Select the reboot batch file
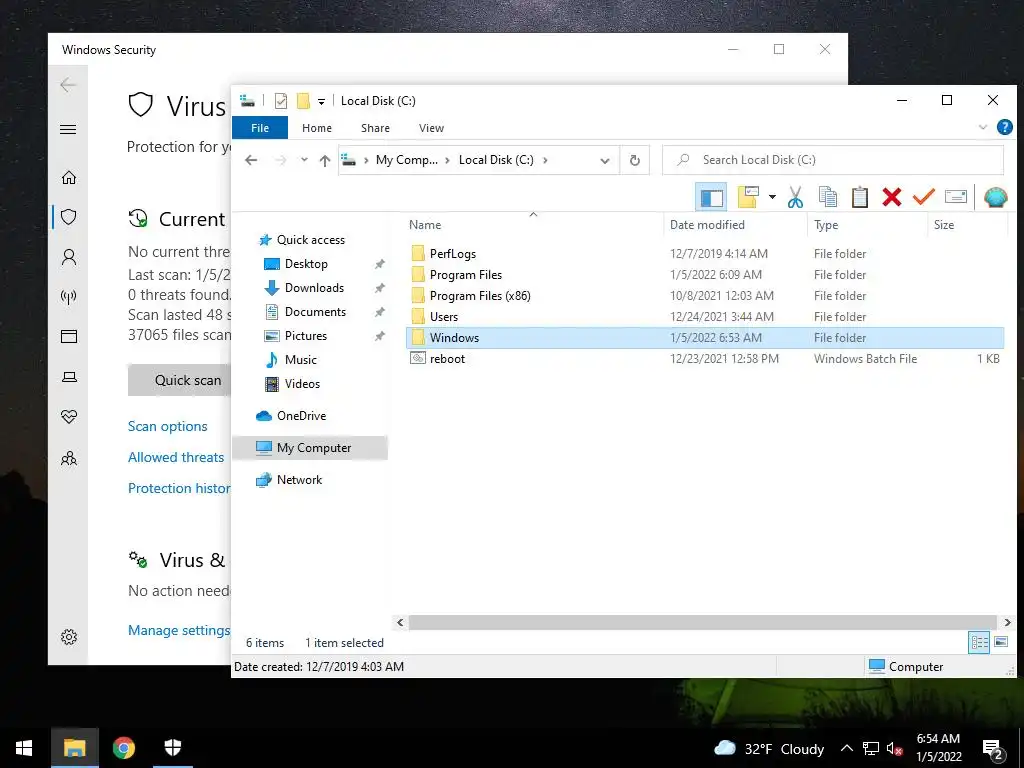 click(x=447, y=359)
